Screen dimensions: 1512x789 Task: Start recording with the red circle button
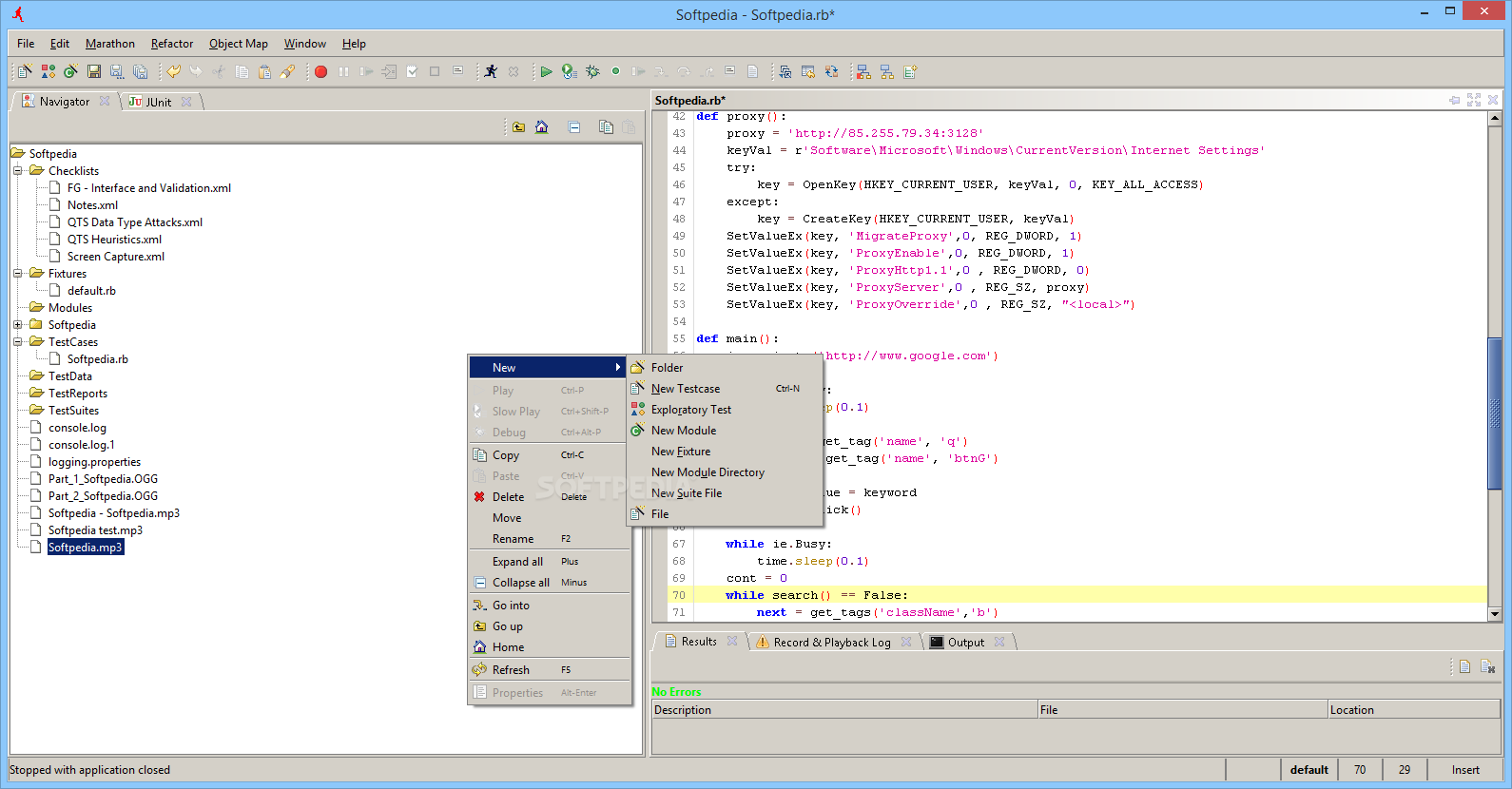pos(320,71)
